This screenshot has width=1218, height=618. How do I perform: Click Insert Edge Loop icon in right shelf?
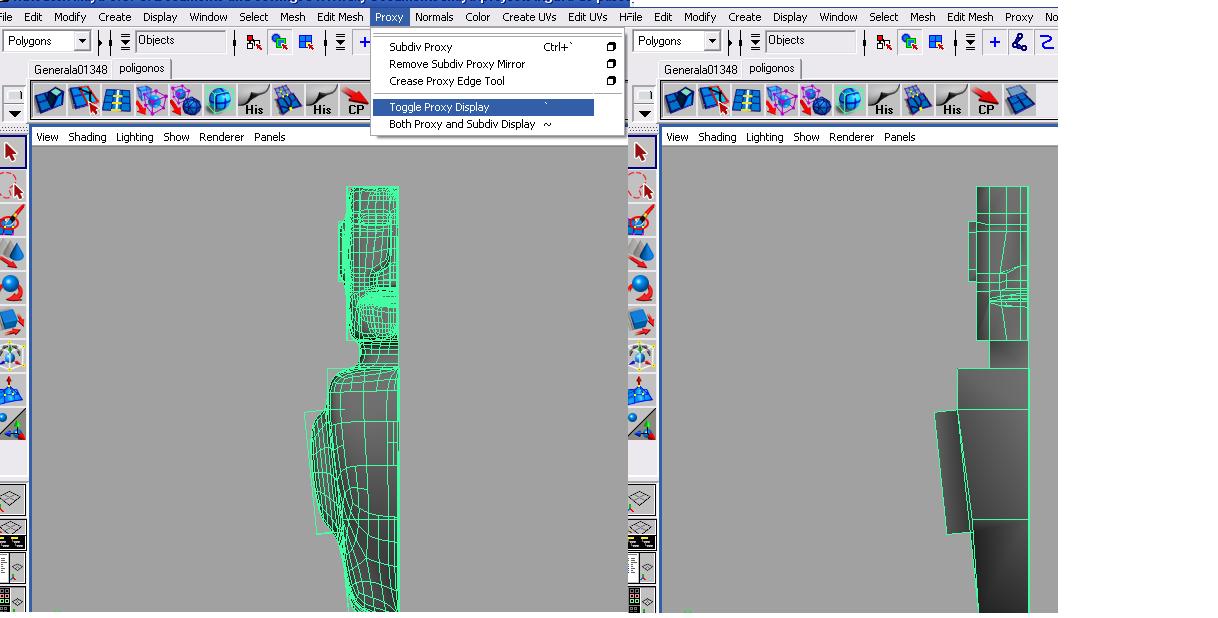pyautogui.click(x=747, y=100)
